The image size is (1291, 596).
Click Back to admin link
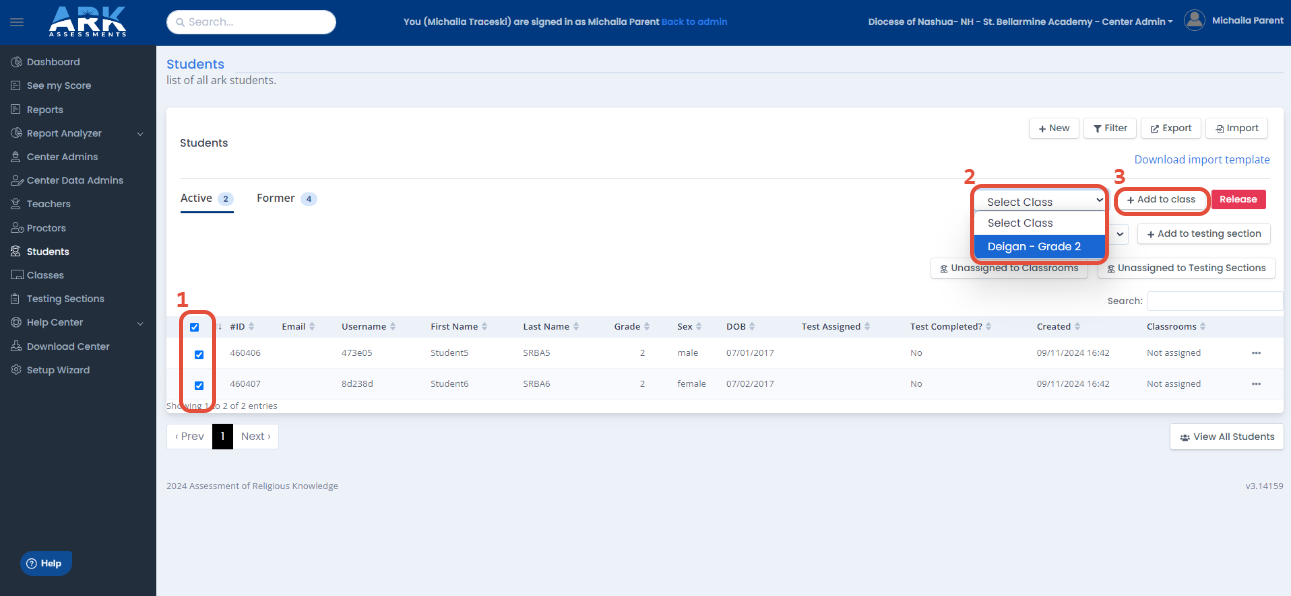click(x=694, y=22)
